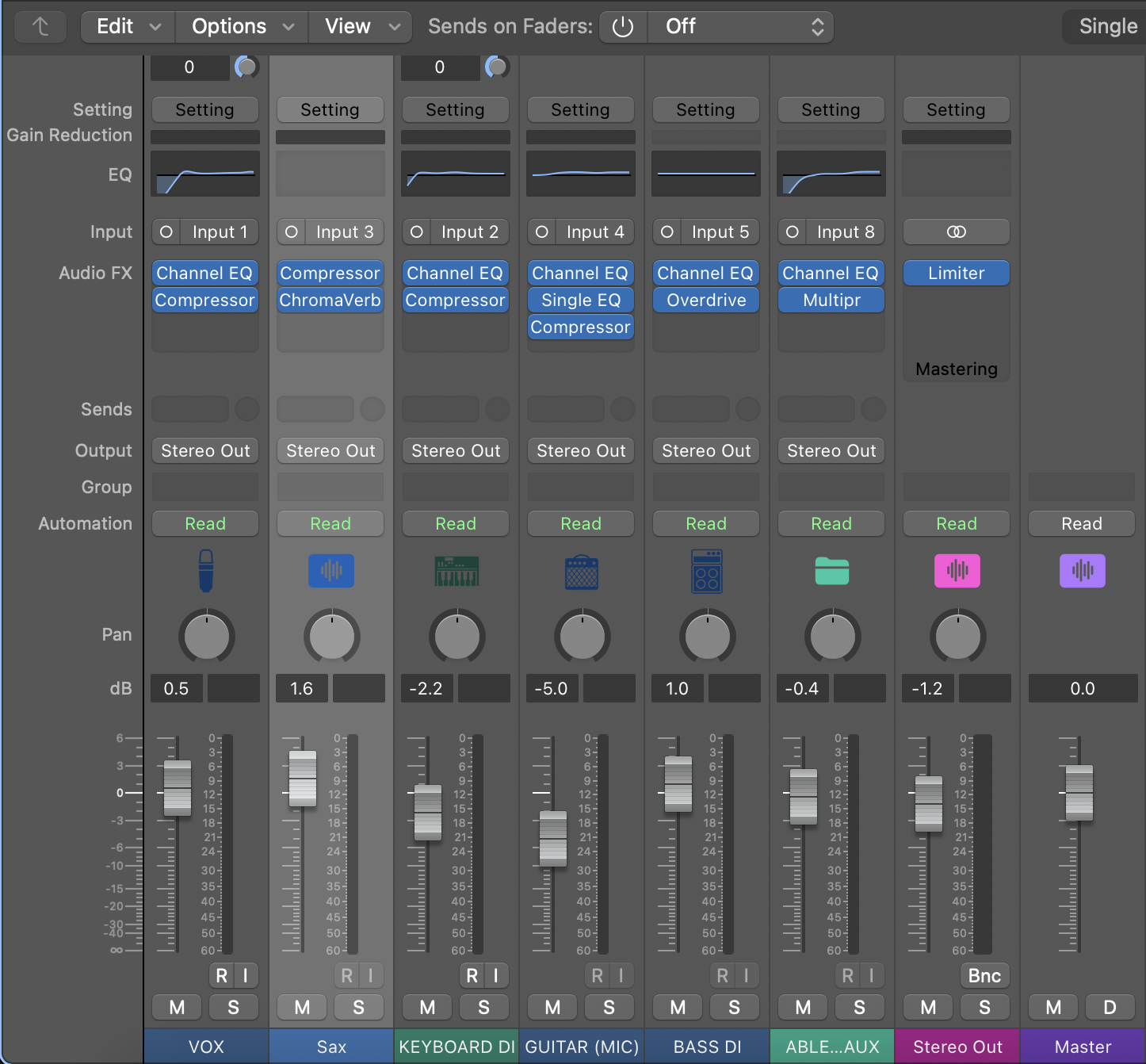Open the Edit menu

128,27
